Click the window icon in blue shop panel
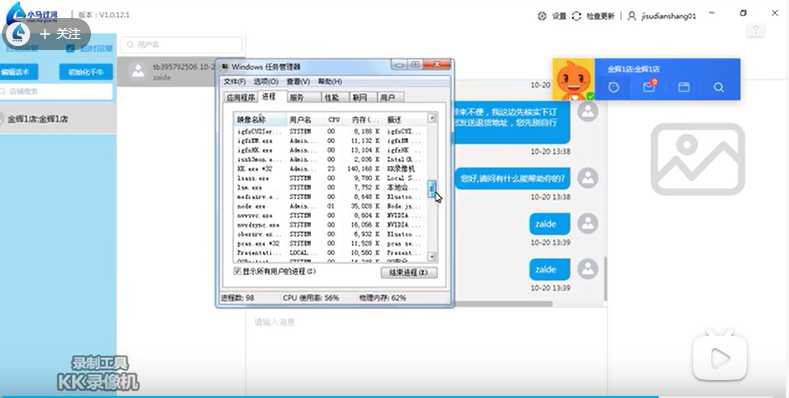The width and height of the screenshot is (789, 398). click(683, 87)
